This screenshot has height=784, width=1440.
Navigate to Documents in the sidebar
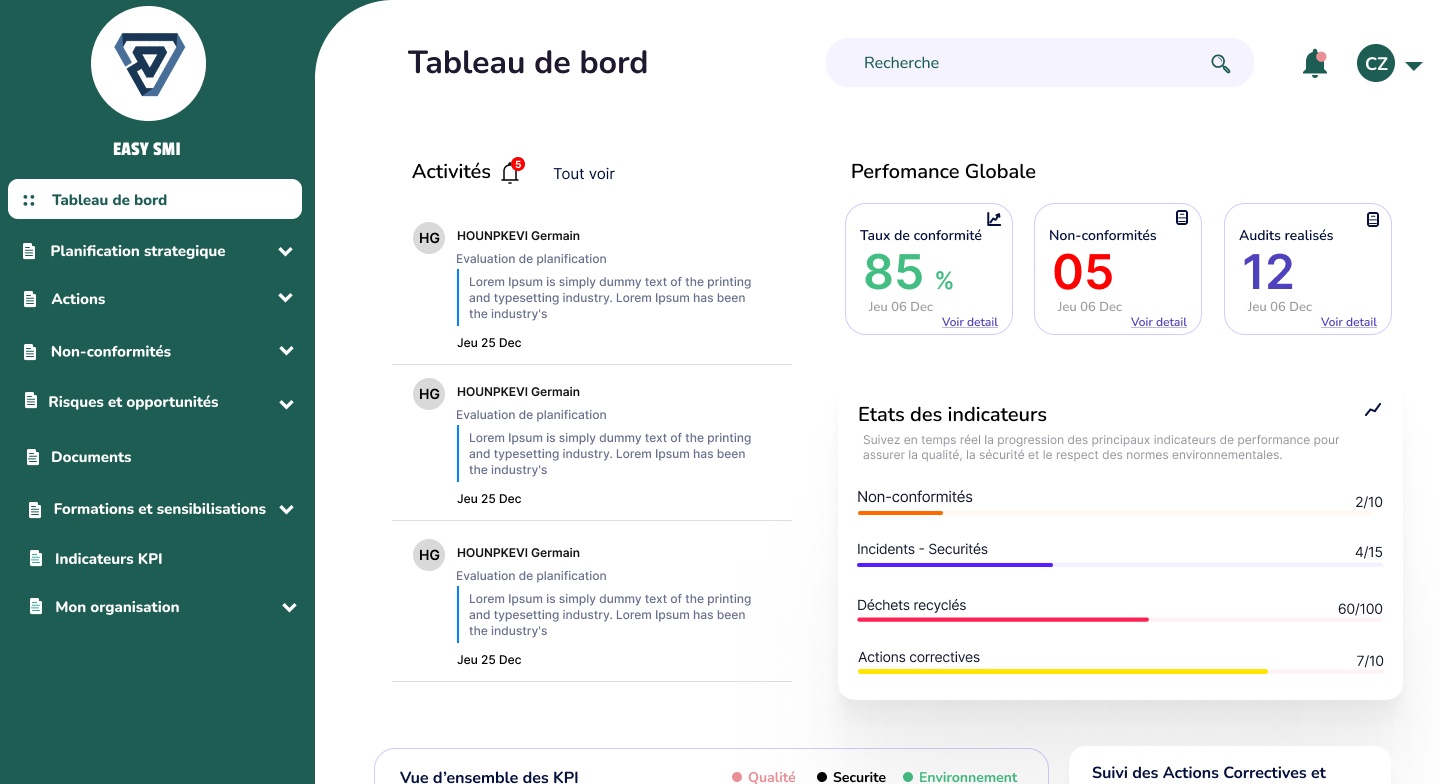point(90,457)
